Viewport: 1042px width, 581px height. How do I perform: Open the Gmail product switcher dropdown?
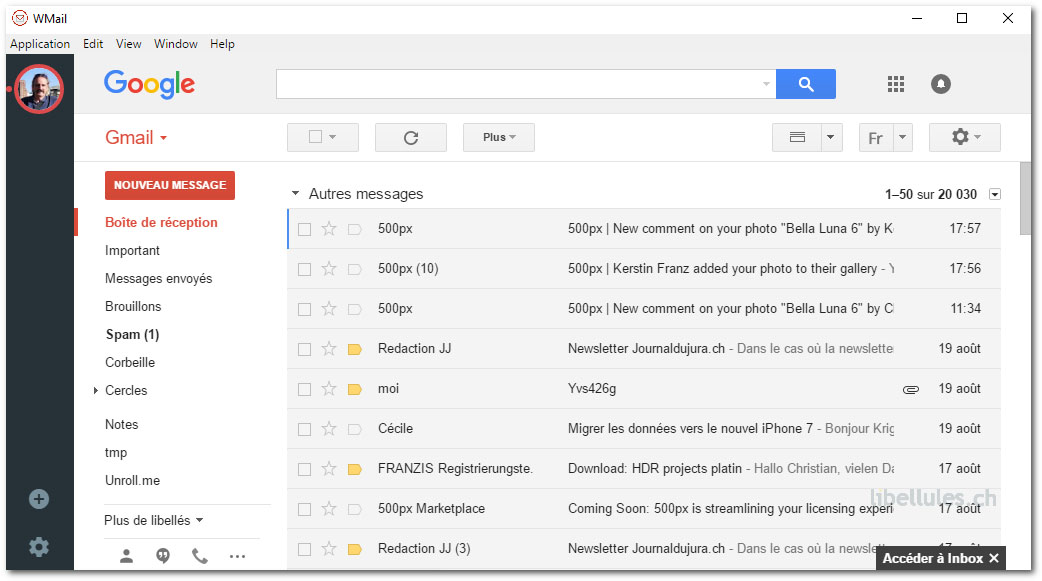[136, 138]
